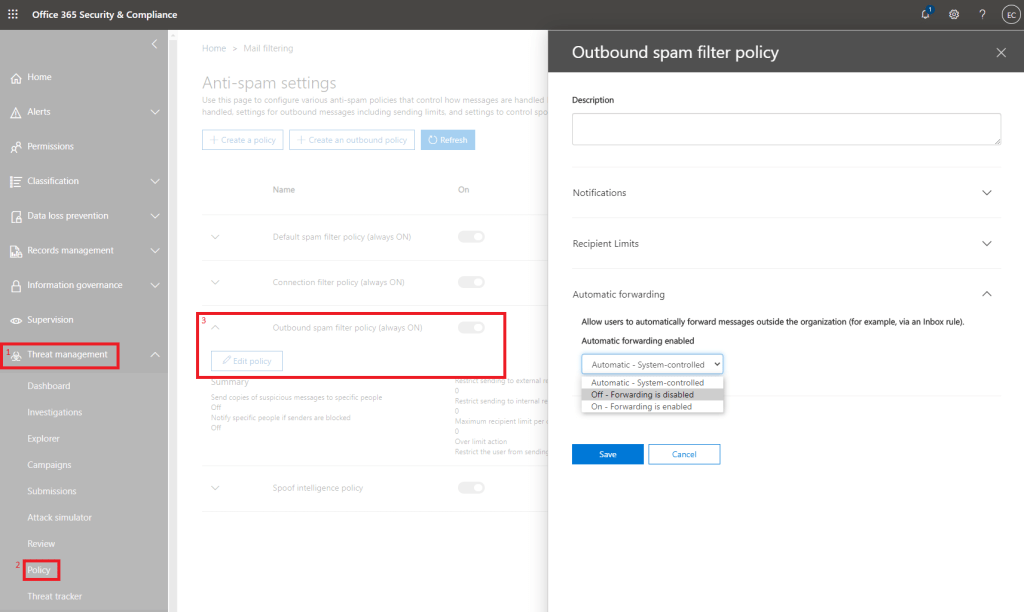The height and width of the screenshot is (612, 1024).
Task: Click the Alerts warning icon
Action: pos(16,112)
